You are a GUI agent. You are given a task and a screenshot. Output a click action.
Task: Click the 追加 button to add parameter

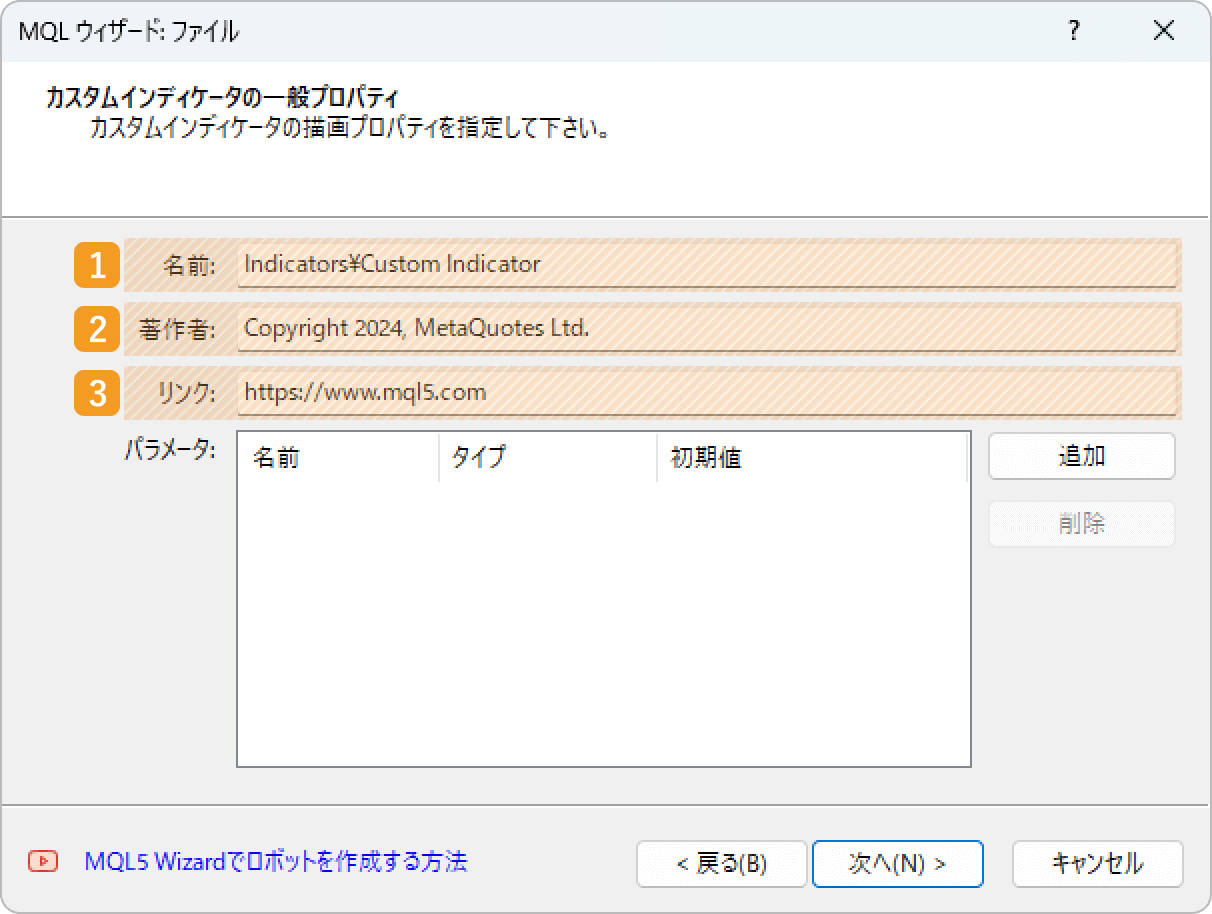(1082, 456)
